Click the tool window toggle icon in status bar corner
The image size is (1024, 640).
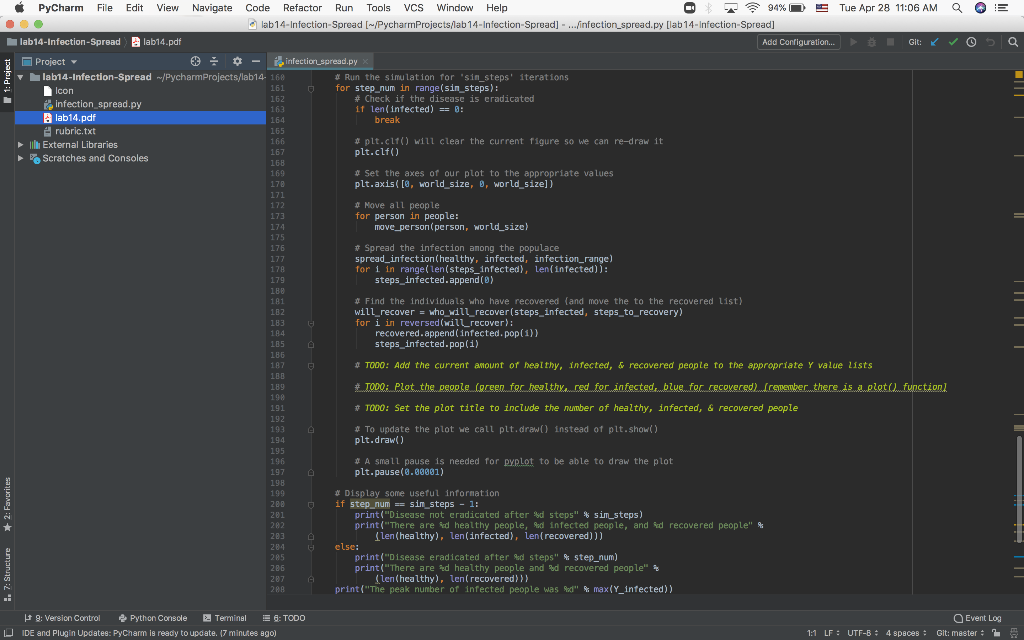click(x=8, y=633)
